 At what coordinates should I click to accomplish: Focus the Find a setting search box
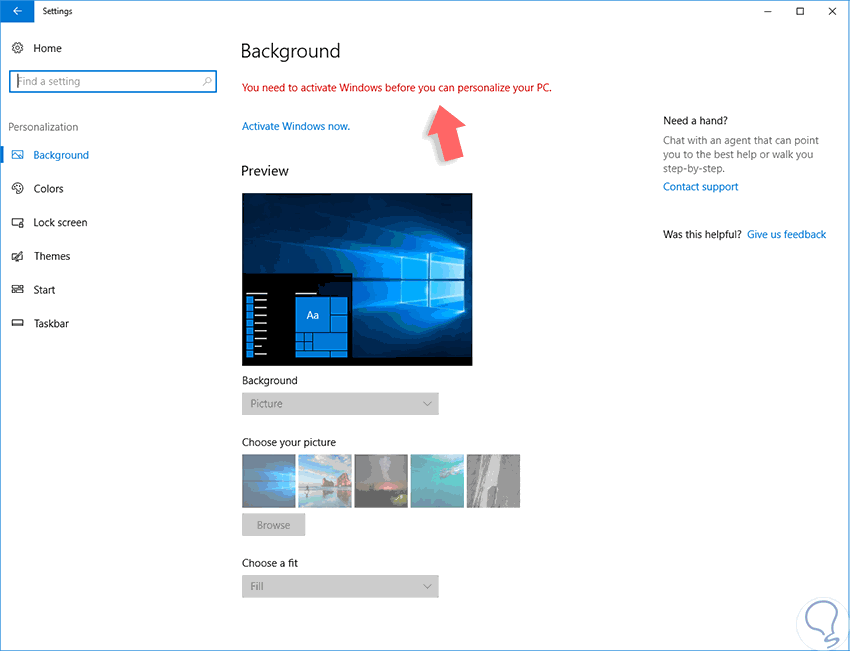[113, 81]
